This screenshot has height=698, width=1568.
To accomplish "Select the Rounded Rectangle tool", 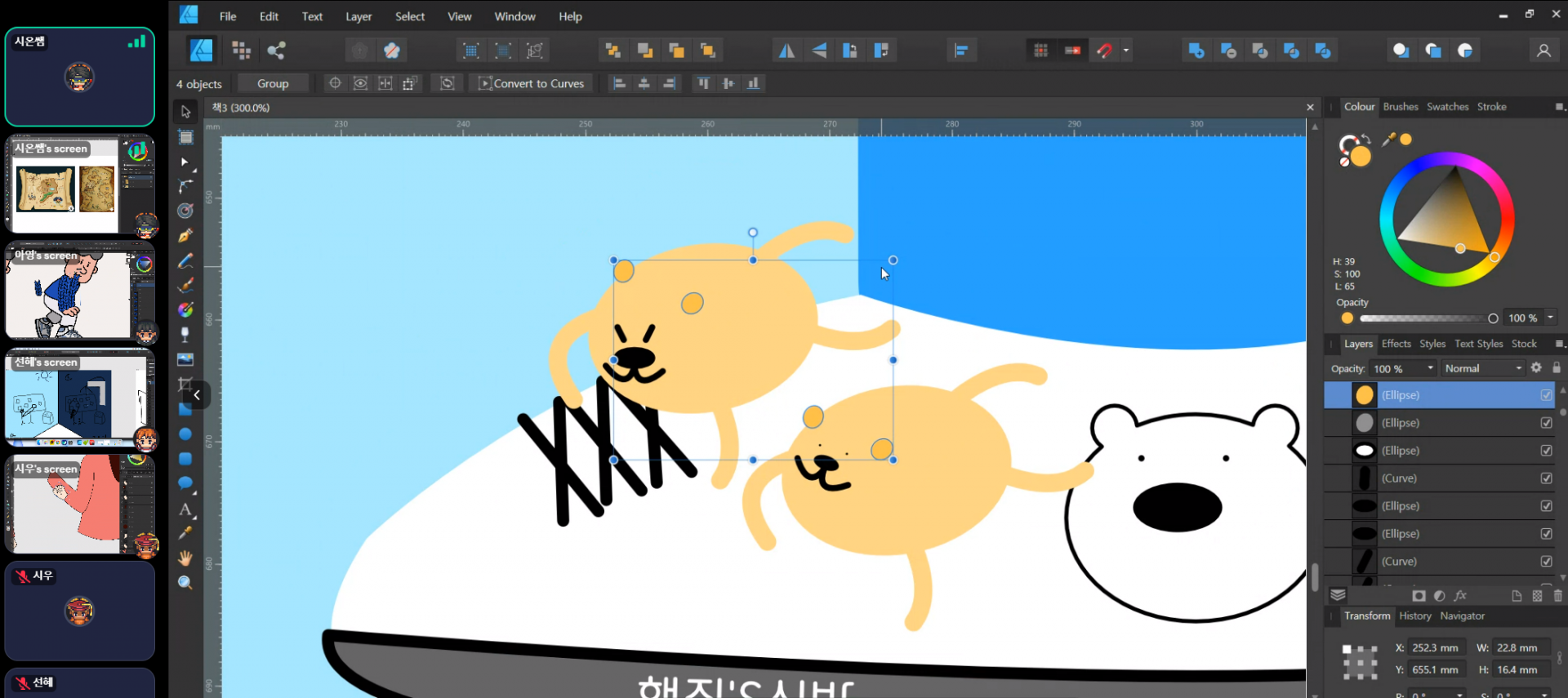I will pos(185,459).
